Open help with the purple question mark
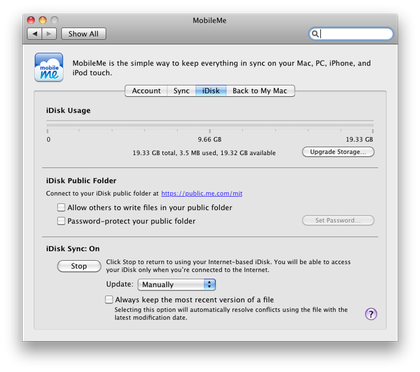This screenshot has height=372, width=420. [371, 314]
